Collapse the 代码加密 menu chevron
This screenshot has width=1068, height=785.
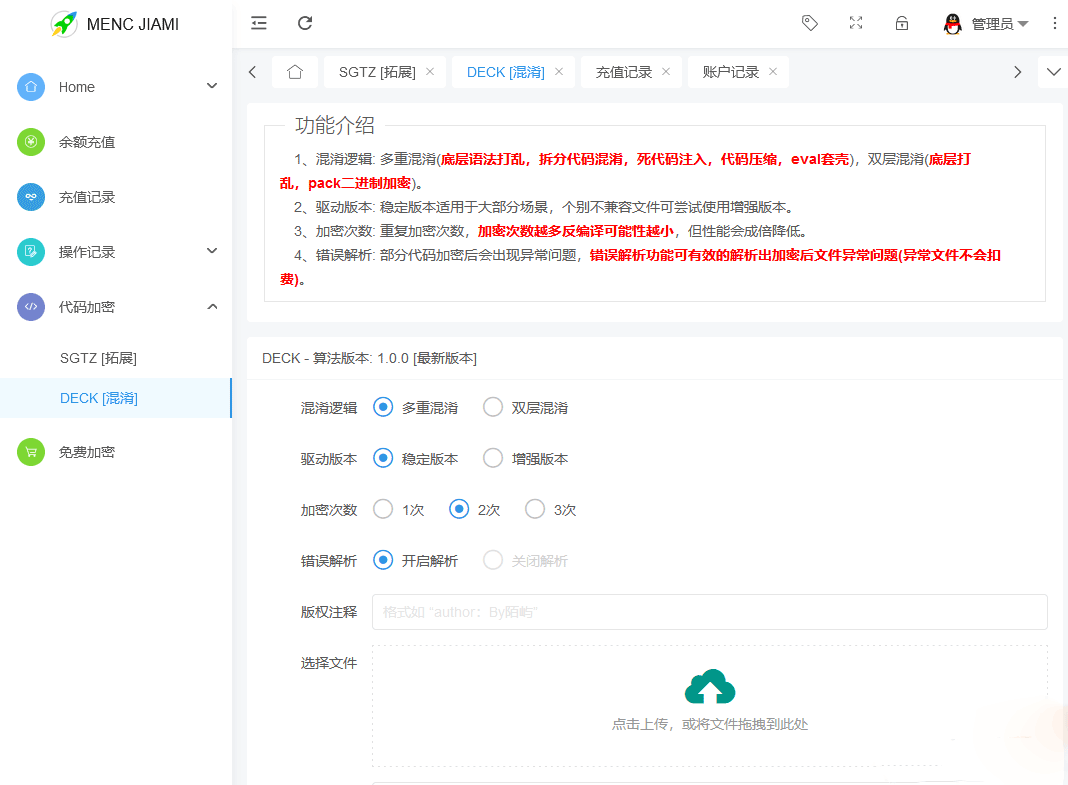pos(212,306)
